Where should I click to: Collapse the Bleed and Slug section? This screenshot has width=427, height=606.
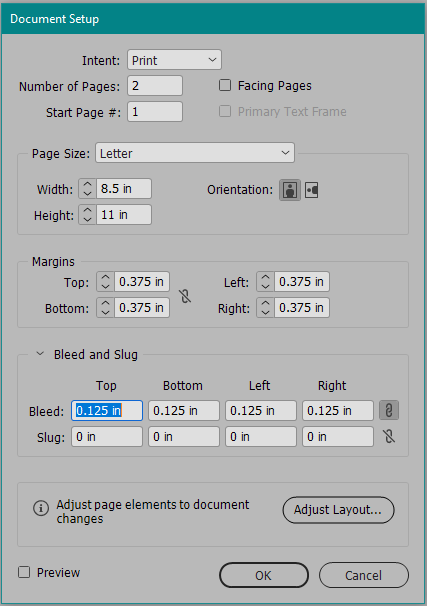click(x=40, y=354)
